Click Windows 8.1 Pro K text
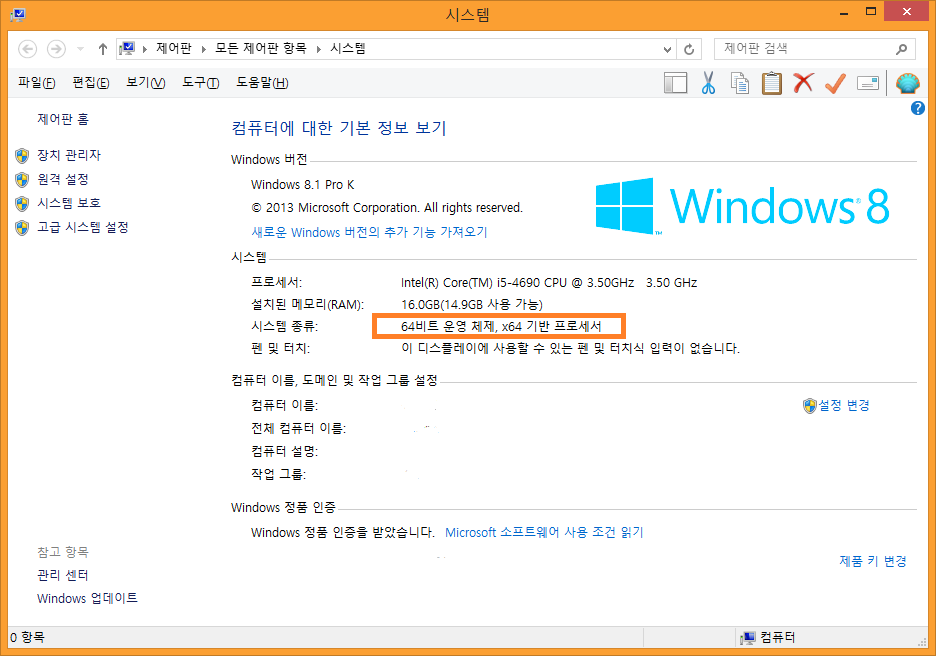The height and width of the screenshot is (656, 936). (x=303, y=184)
